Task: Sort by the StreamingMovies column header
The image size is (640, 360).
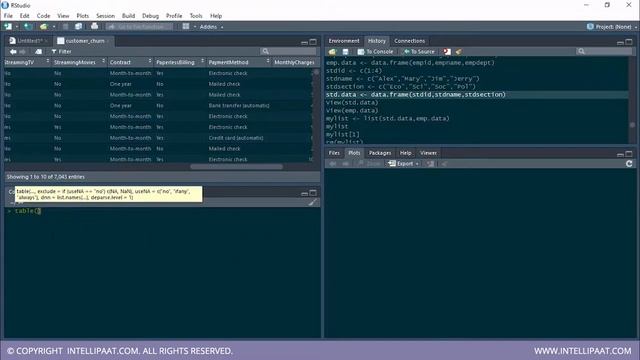Action: point(79,62)
